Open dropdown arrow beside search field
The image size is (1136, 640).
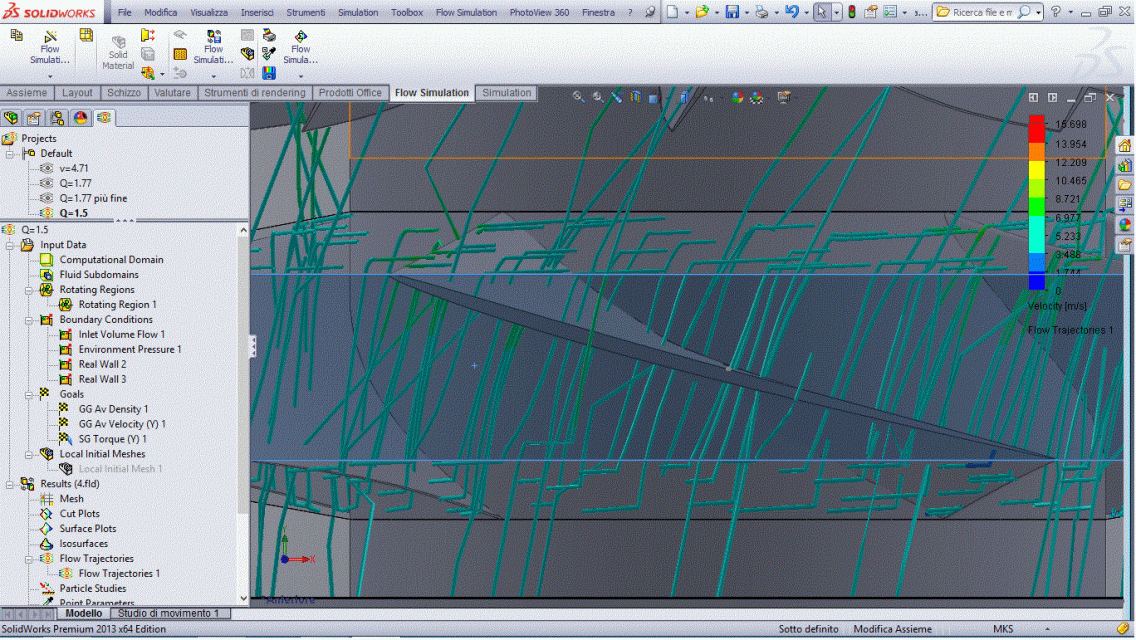1038,12
